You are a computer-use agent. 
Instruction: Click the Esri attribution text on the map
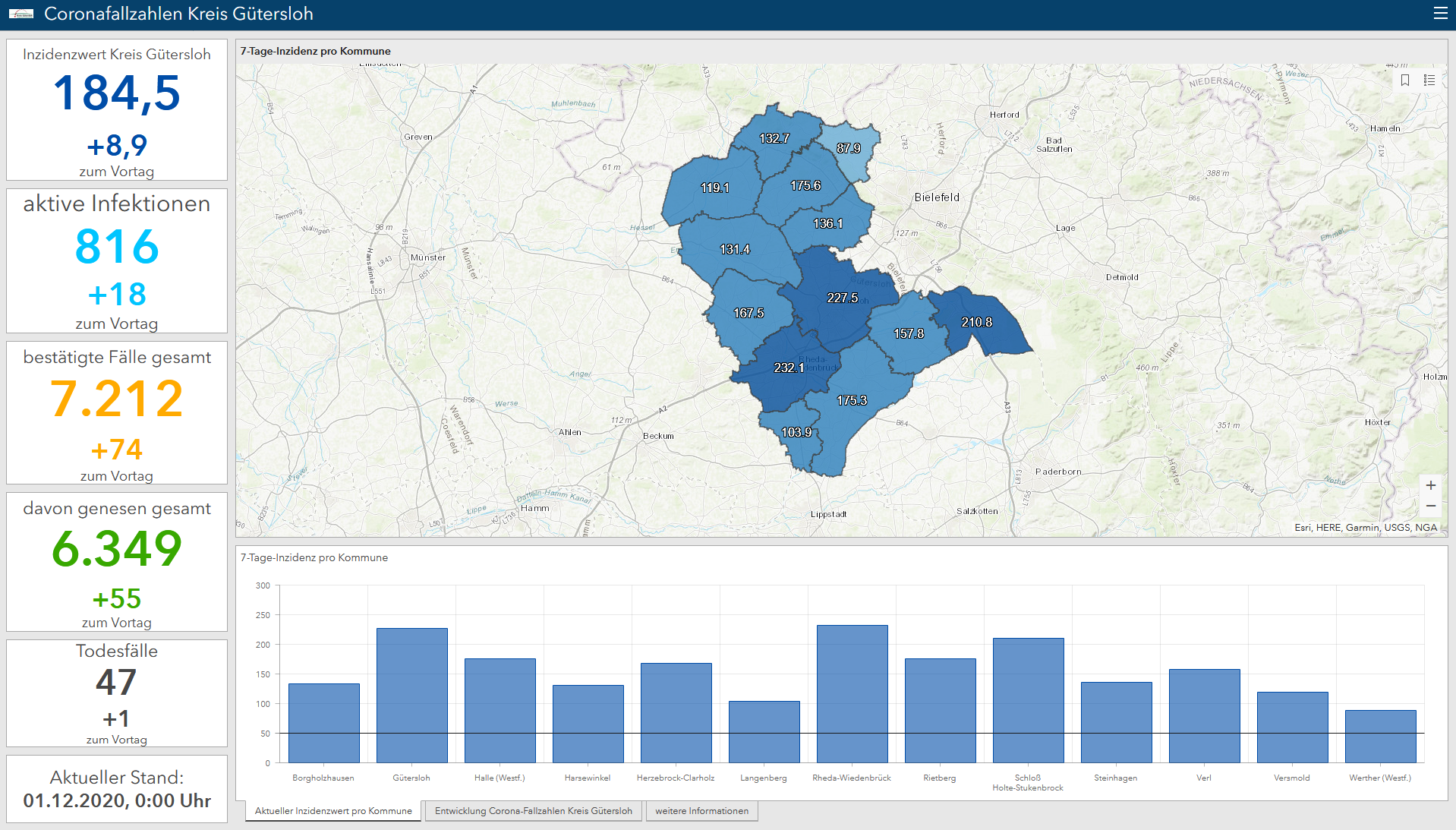1365,527
